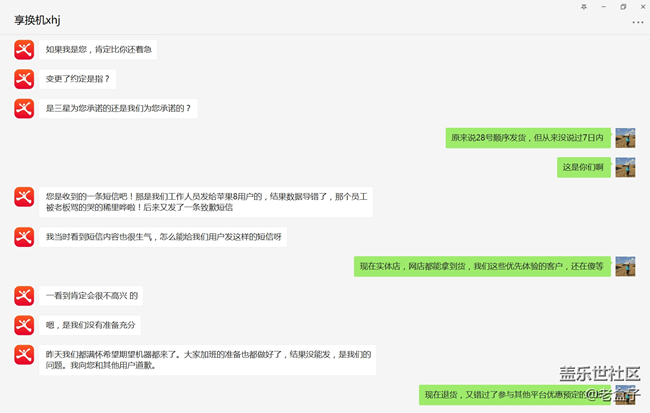Open sender avatar beside 一看到肯定会很不高兴 message
The height and width of the screenshot is (413, 650).
coord(24,296)
